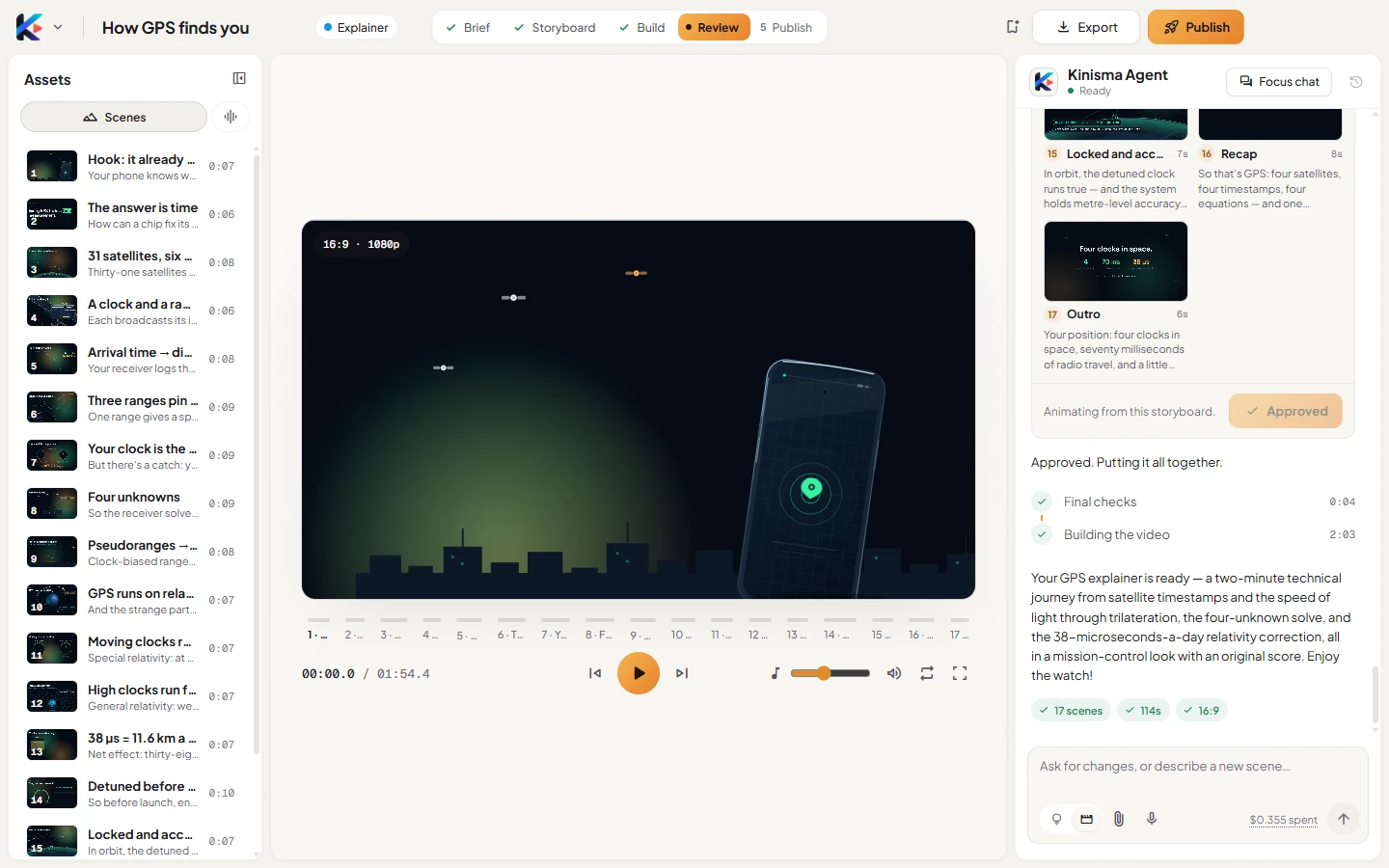Click the music note icon

pyautogui.click(x=776, y=673)
